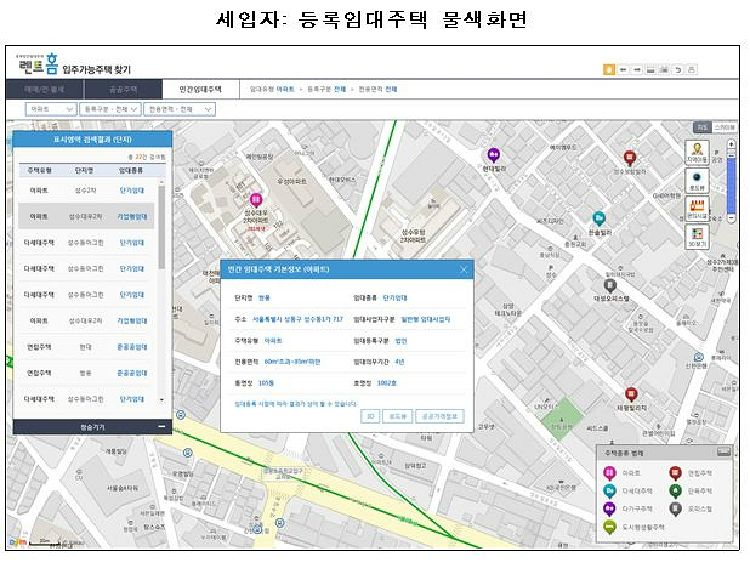The image size is (750, 570).
Task: Click the map zoom-in plus button
Action: click(731, 144)
